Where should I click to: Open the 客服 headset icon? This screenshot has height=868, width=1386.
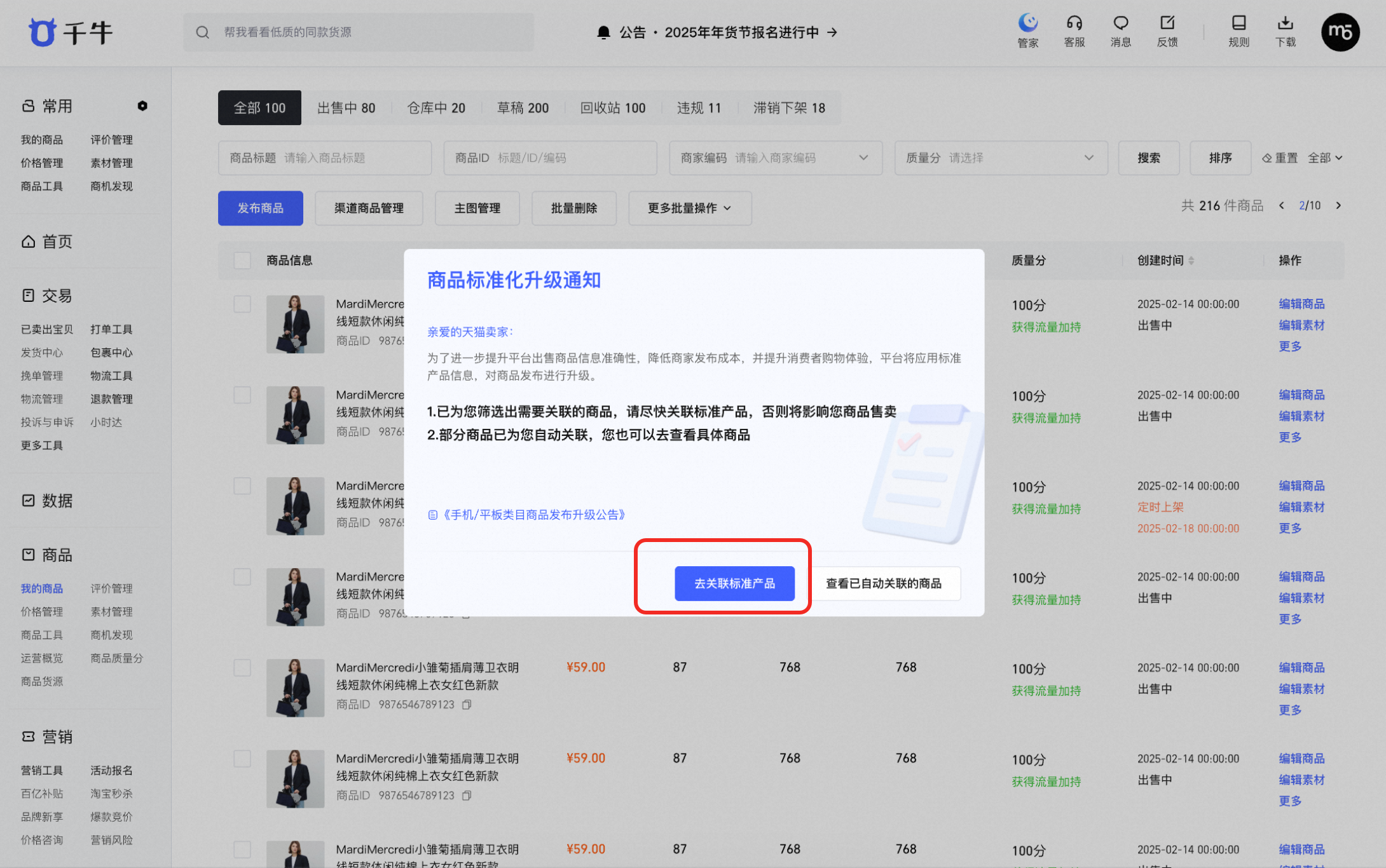point(1074,24)
